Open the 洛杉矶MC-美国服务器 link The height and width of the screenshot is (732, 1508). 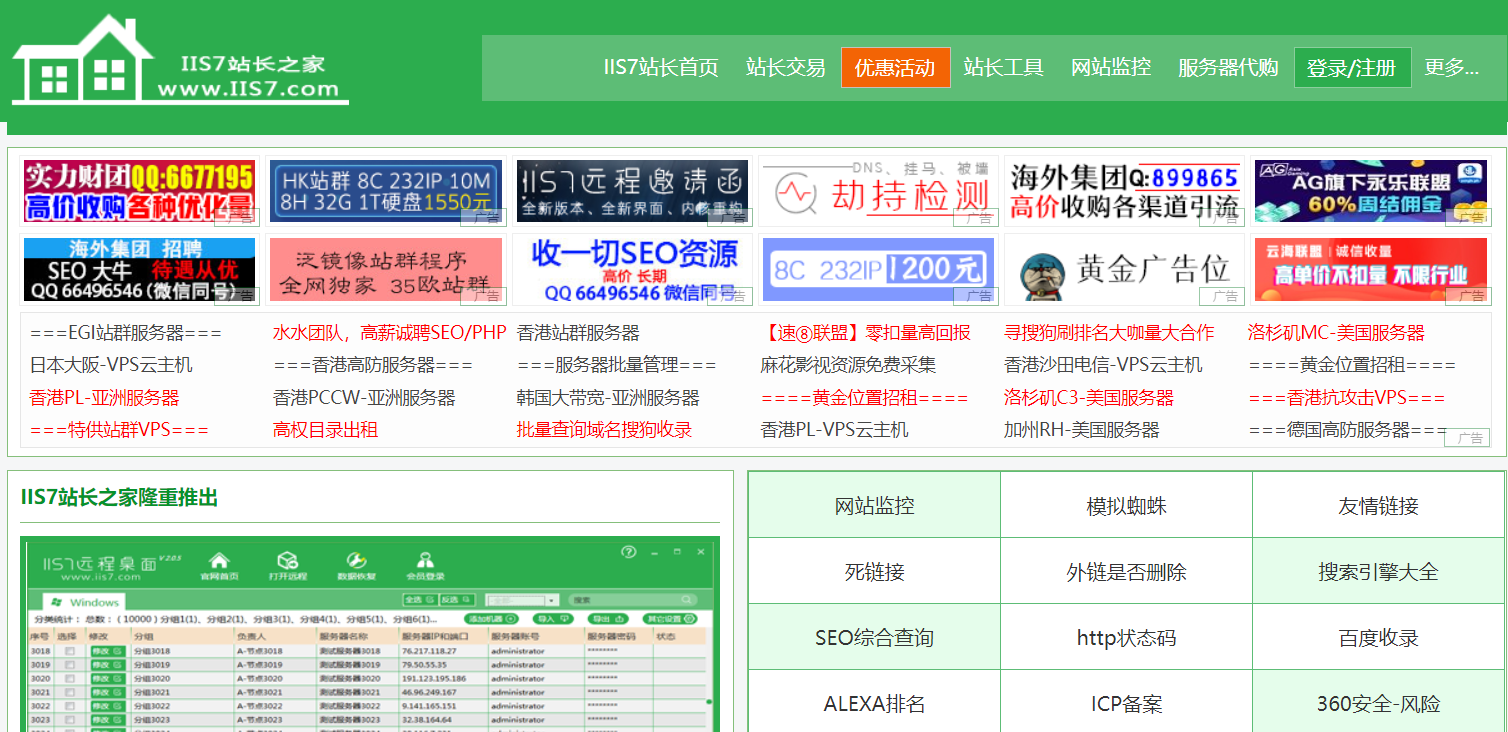coord(1336,333)
